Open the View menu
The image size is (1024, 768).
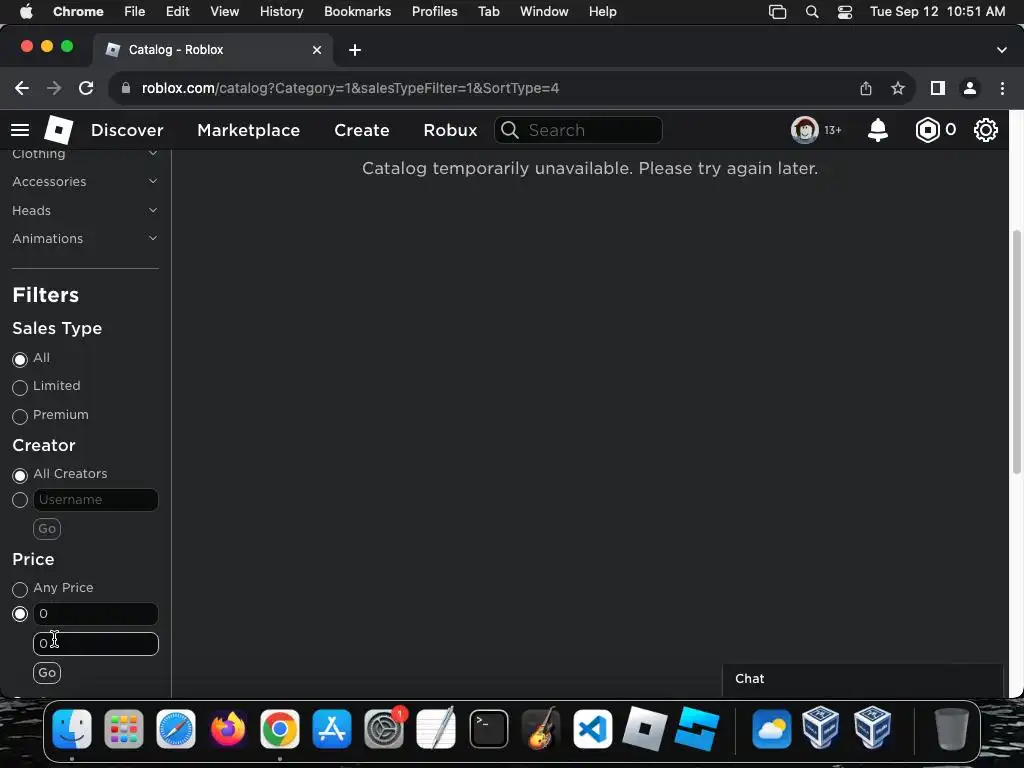224,12
